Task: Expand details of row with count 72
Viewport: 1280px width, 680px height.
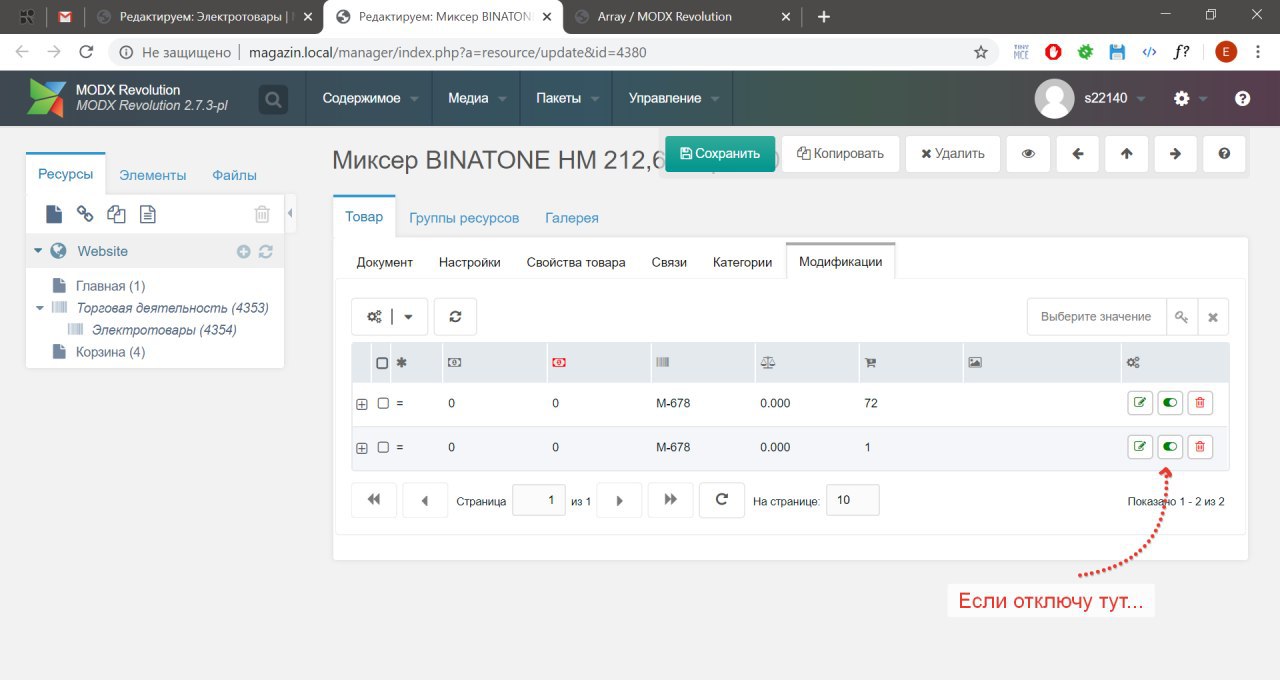Action: [x=362, y=404]
